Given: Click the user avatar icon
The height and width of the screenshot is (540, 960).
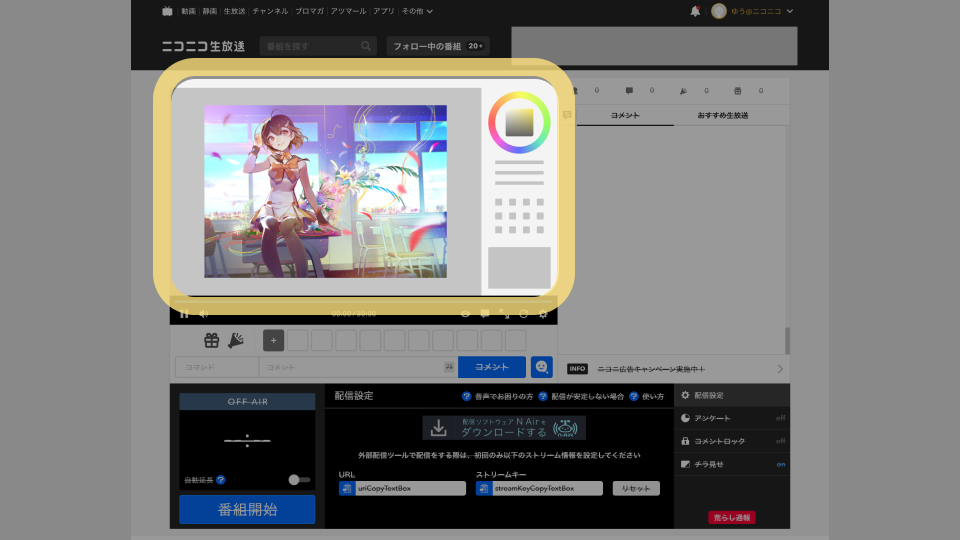Looking at the screenshot, I should [719, 11].
